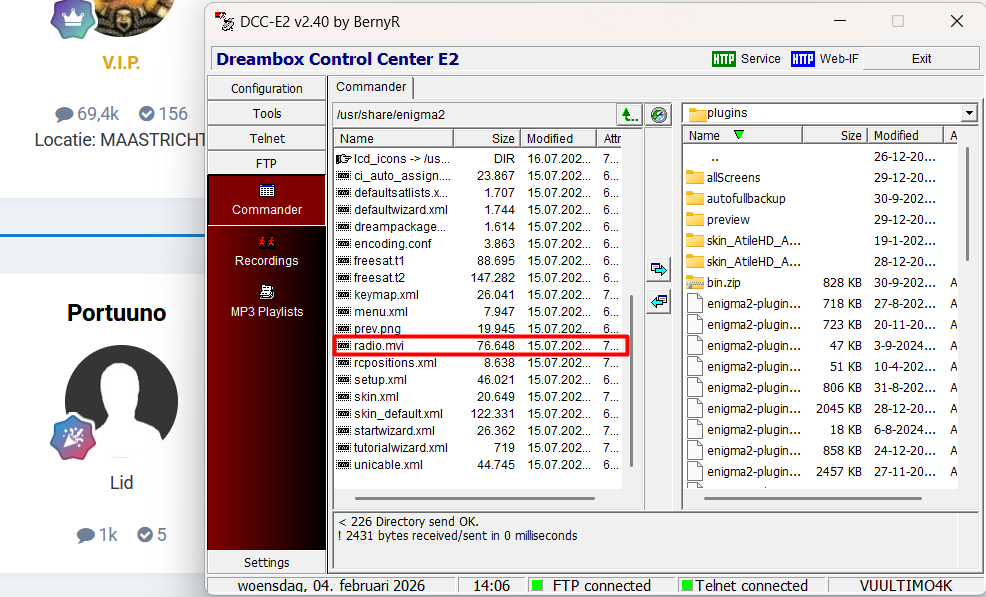Open the Configuration section
The image size is (986, 597).
(x=266, y=88)
